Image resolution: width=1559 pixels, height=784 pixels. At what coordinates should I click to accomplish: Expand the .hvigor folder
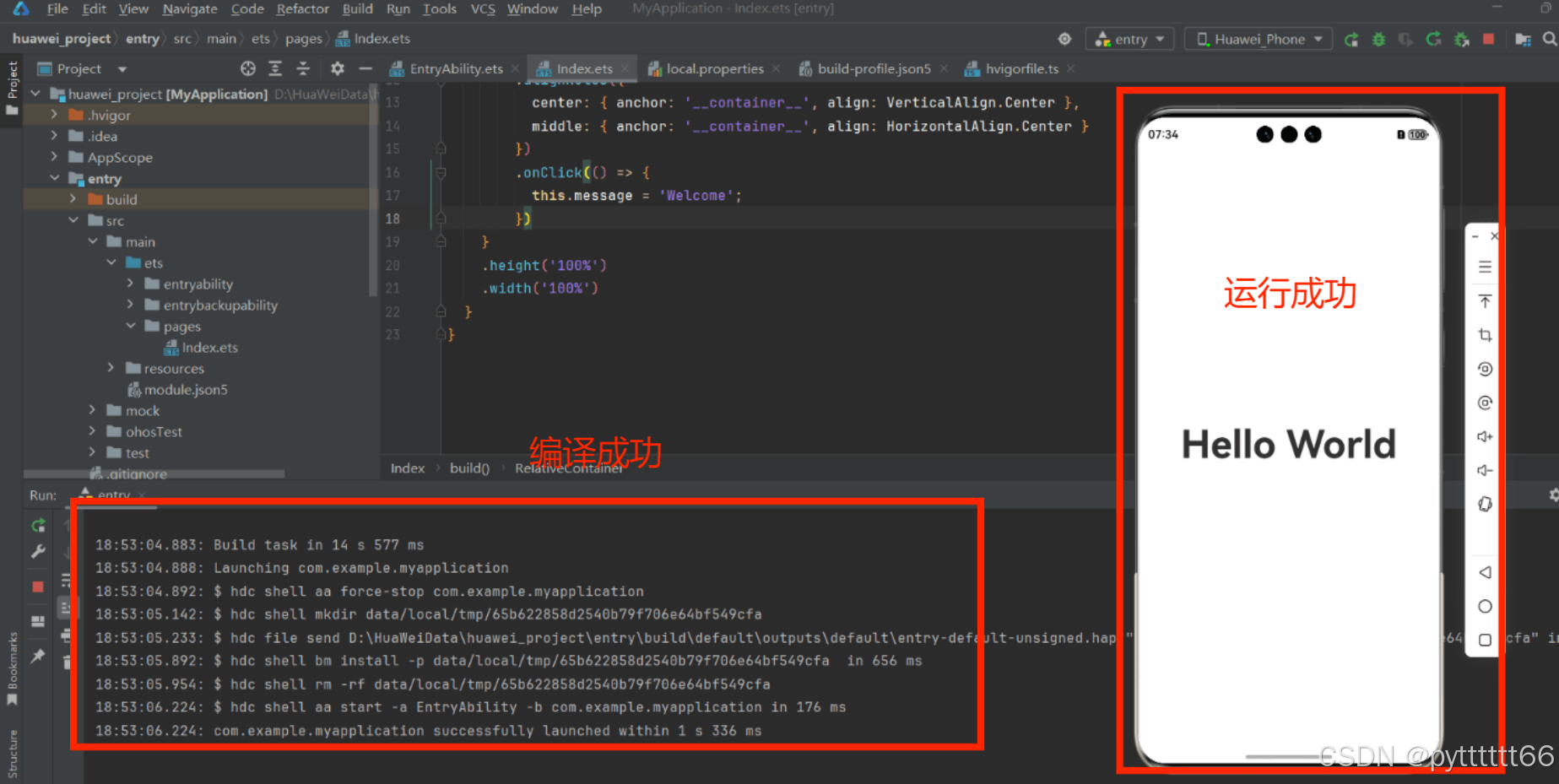click(54, 114)
